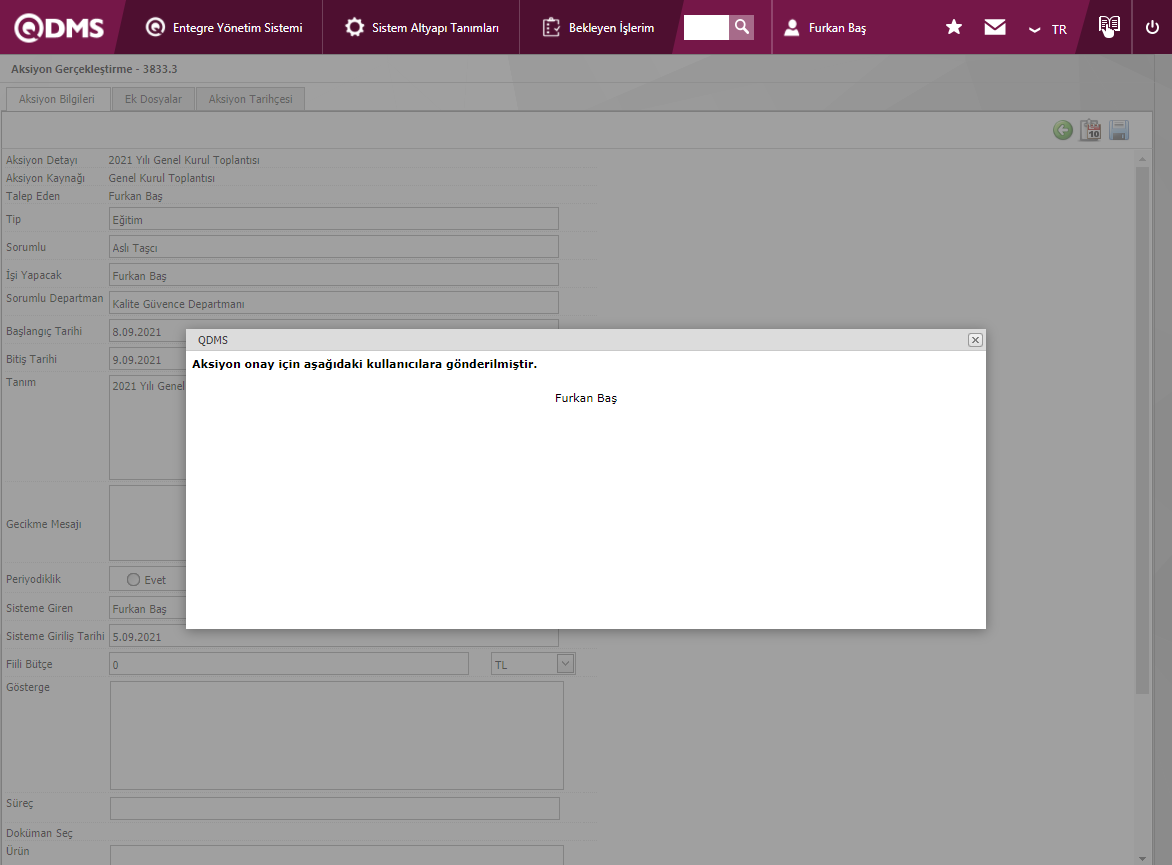Expand the TR language selector
This screenshot has width=1172, height=865.
point(1047,29)
